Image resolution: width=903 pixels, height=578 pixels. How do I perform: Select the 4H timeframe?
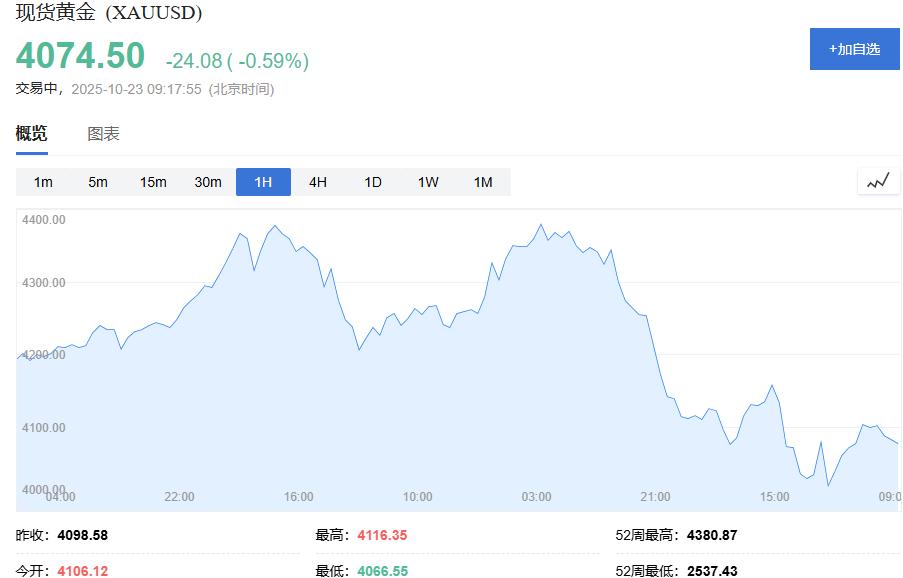click(x=317, y=182)
